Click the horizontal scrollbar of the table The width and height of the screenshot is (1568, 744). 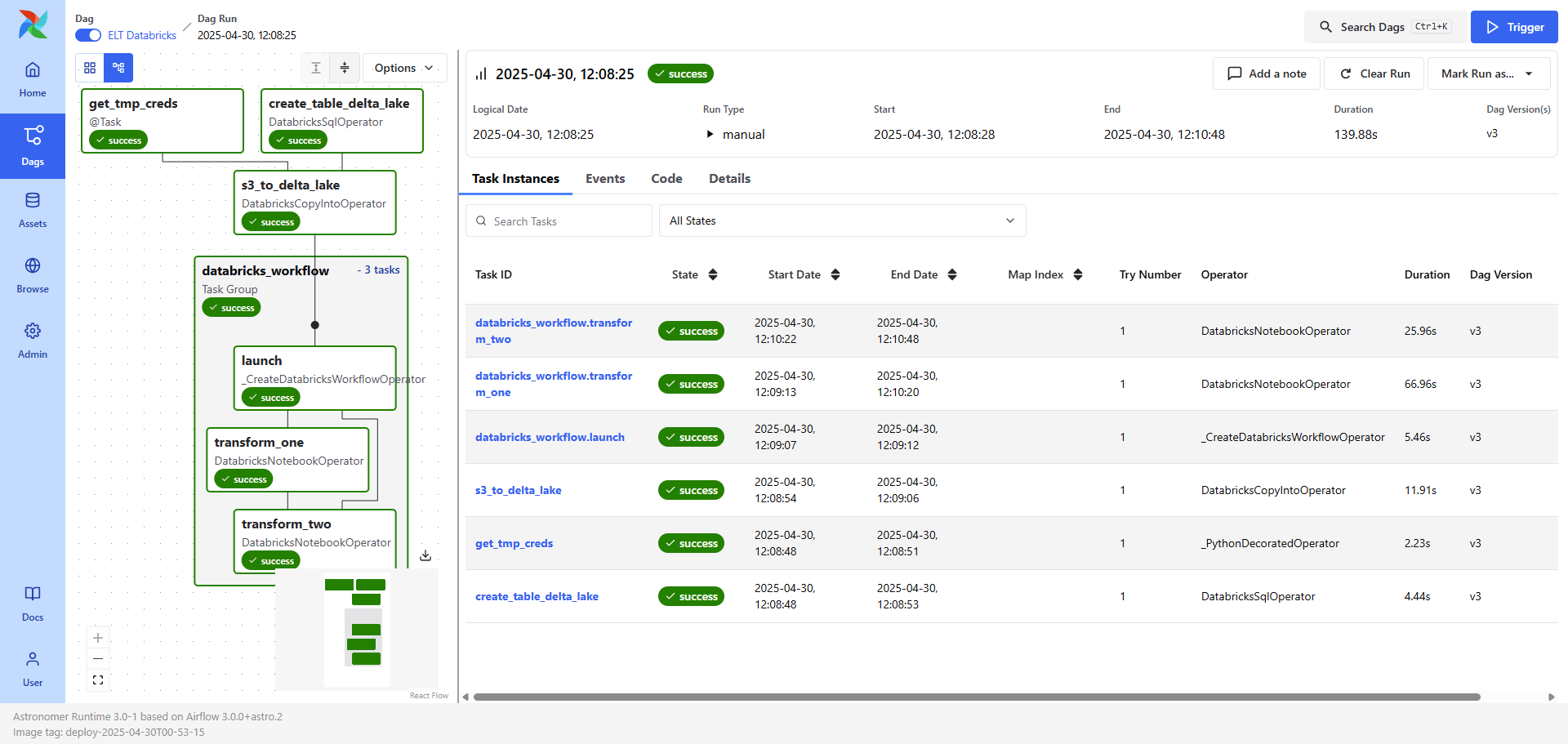click(x=977, y=697)
